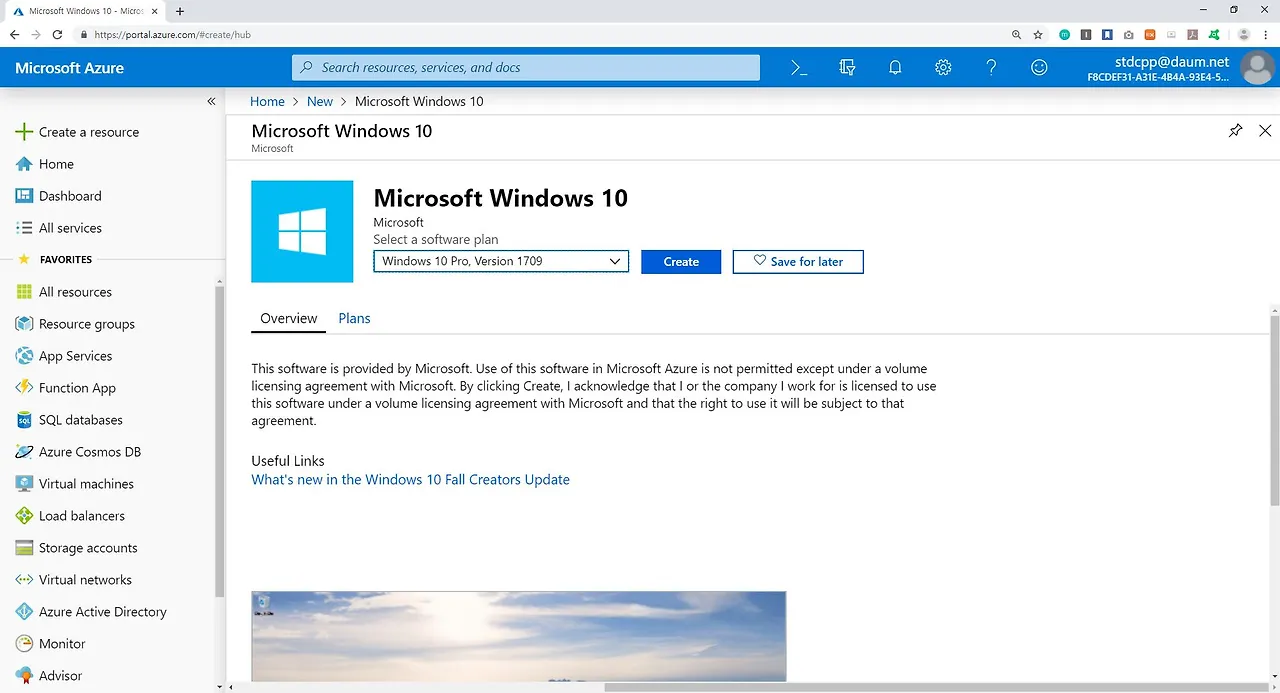Click the Microsoft Windows 10 breadcrumb text

[419, 102]
